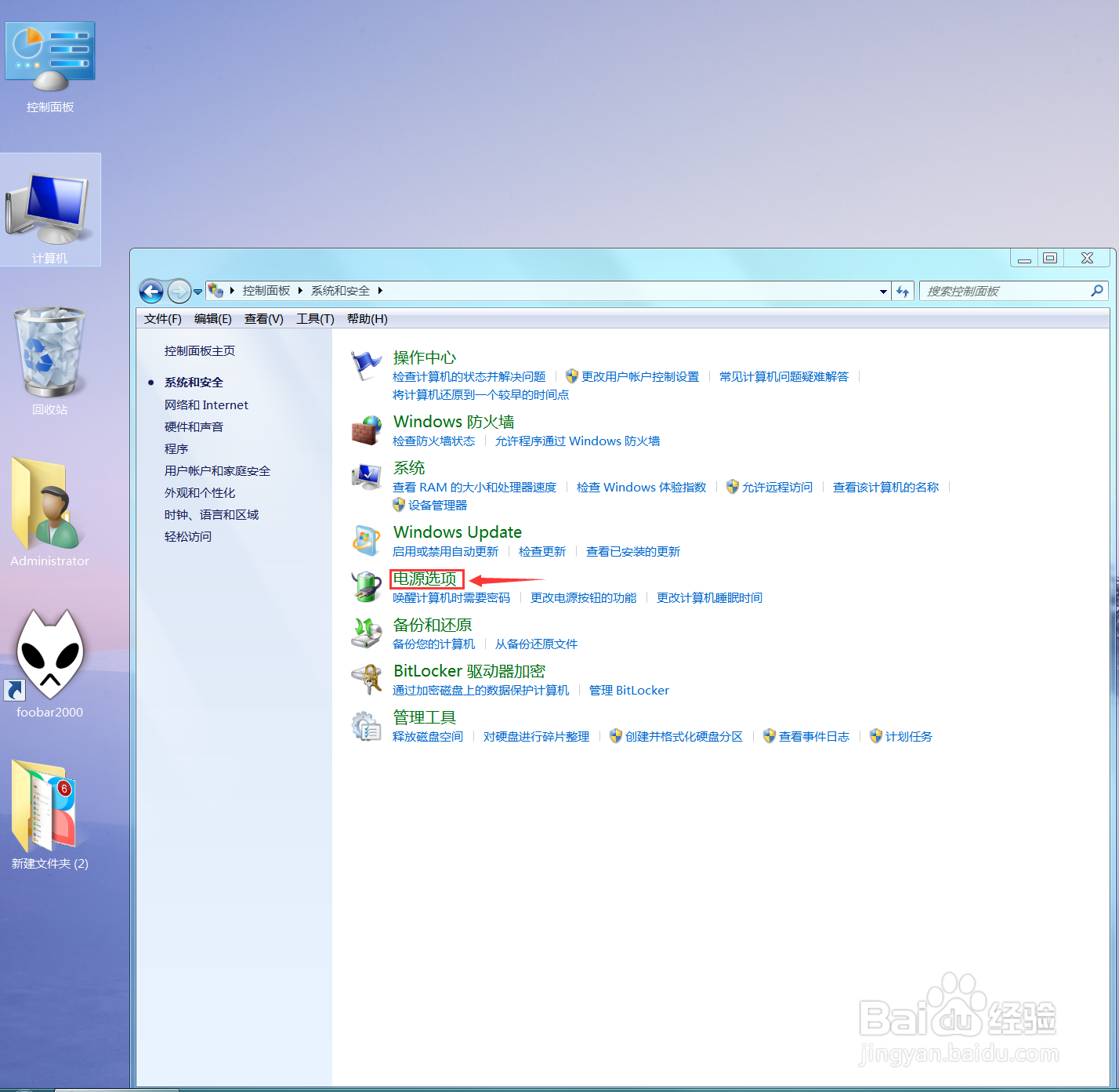Viewport: 1119px width, 1092px height.
Task: Click 更改电源按钮的功能 link
Action: (584, 598)
